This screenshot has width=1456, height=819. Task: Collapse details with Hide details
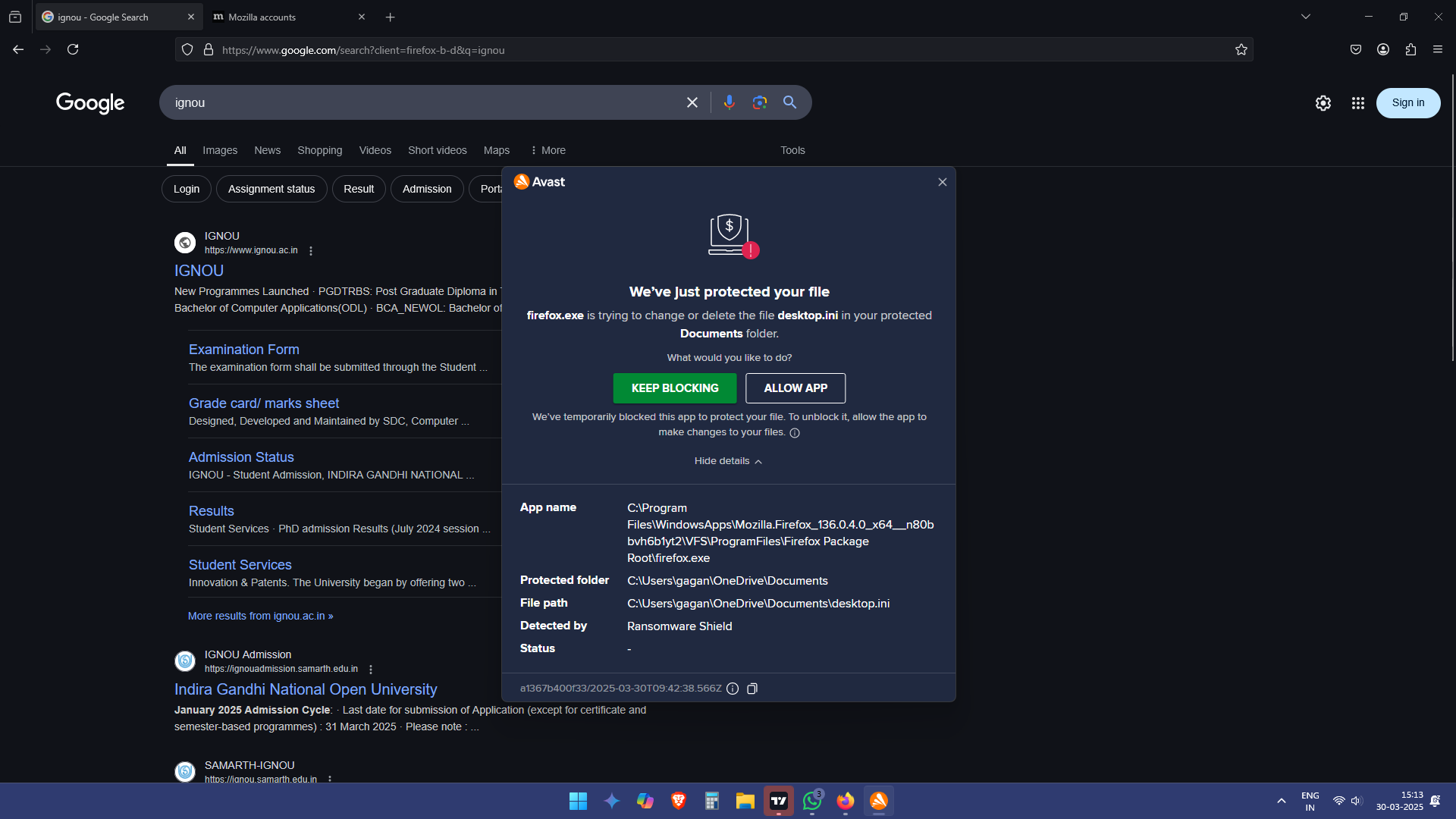point(728,461)
